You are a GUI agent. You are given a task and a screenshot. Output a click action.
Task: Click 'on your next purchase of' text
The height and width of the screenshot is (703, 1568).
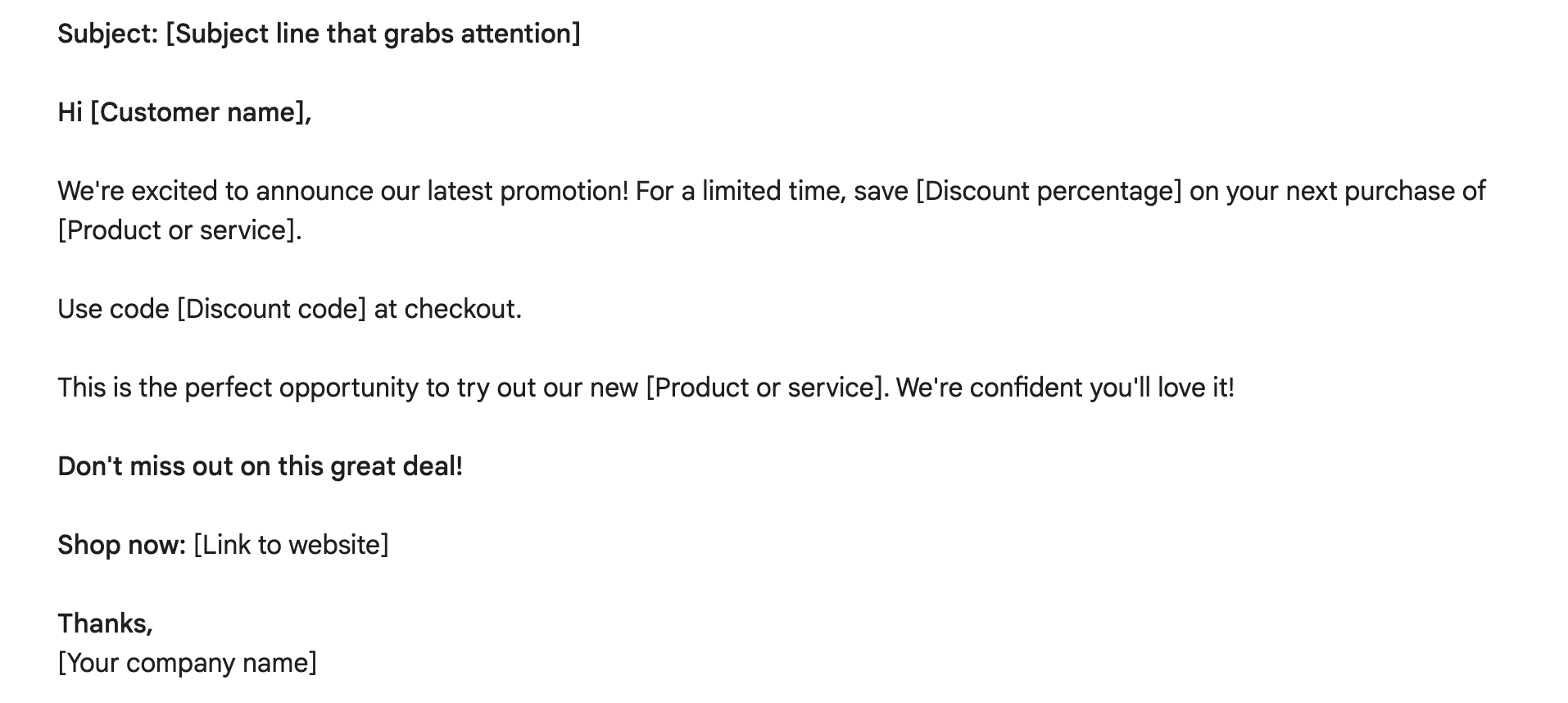(1337, 191)
